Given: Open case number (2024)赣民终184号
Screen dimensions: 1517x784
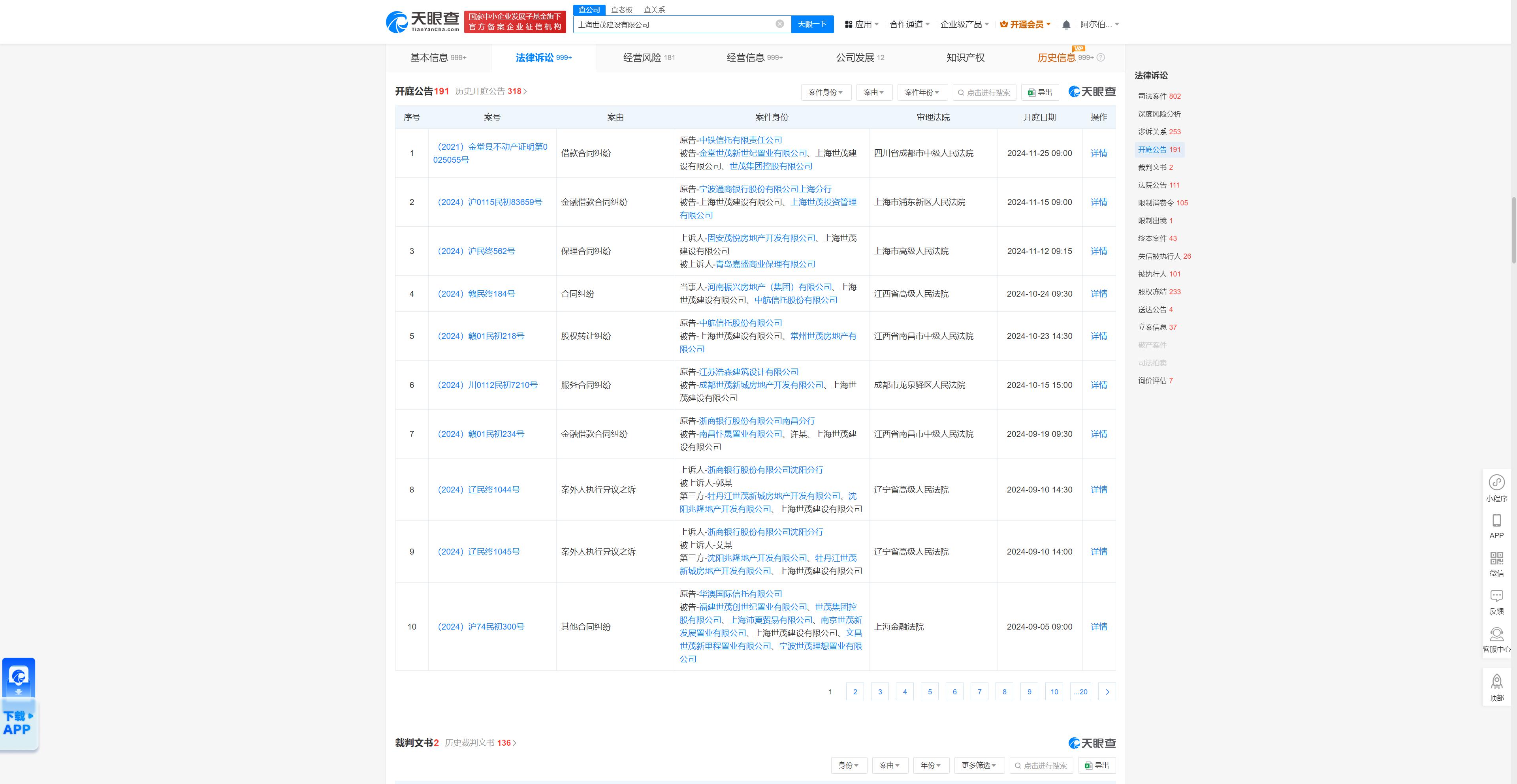Looking at the screenshot, I should click(476, 294).
